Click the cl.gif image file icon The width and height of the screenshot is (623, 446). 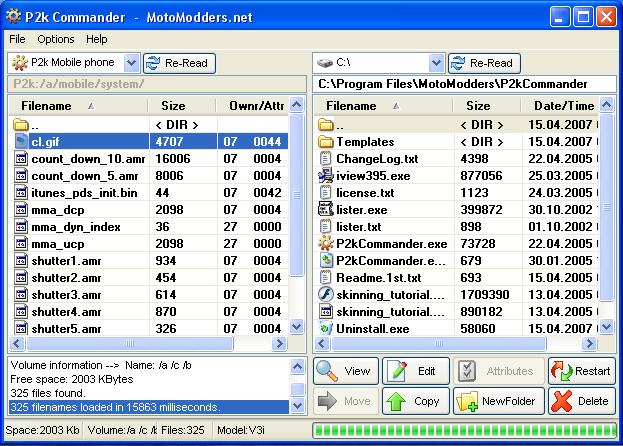21,142
